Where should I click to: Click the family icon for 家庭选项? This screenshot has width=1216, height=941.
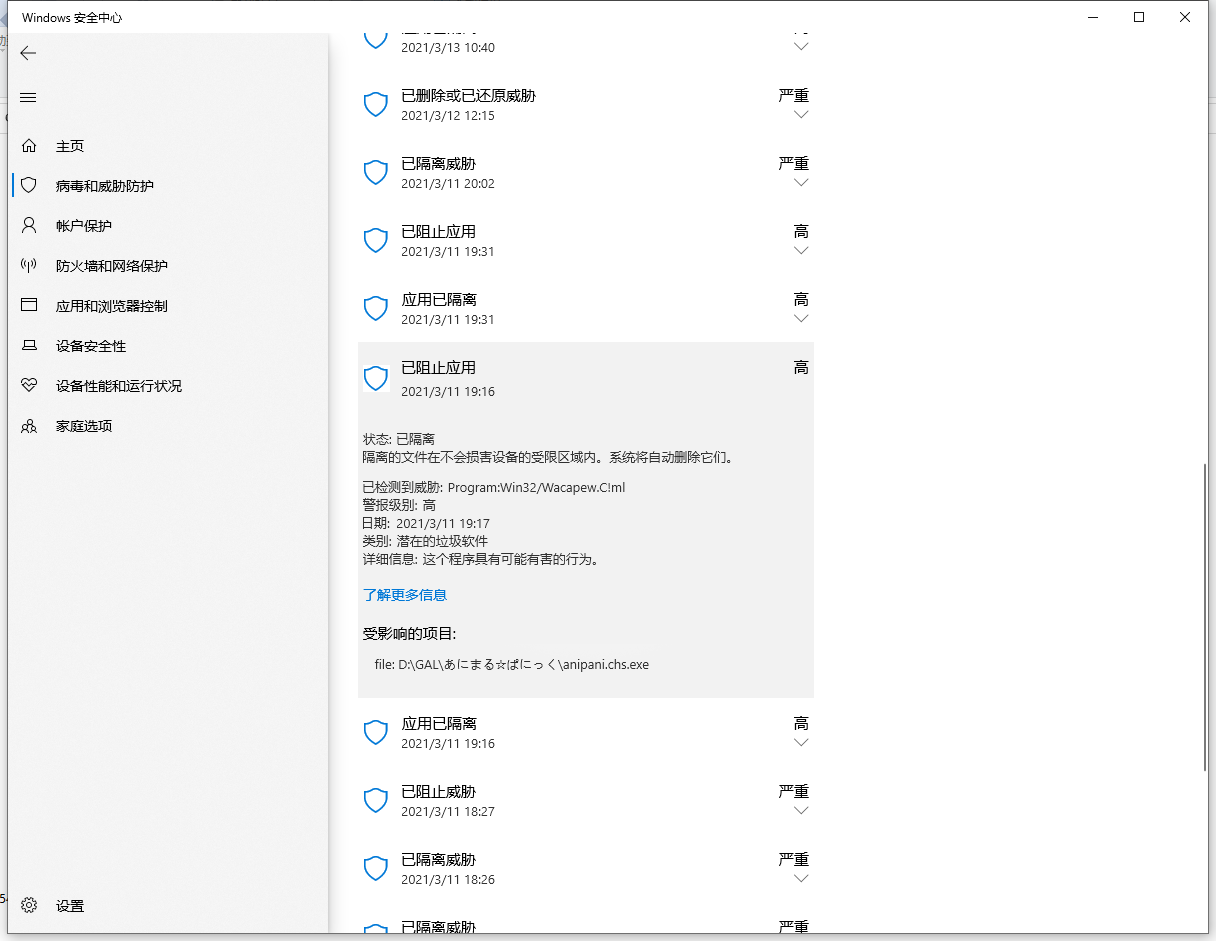click(x=29, y=425)
